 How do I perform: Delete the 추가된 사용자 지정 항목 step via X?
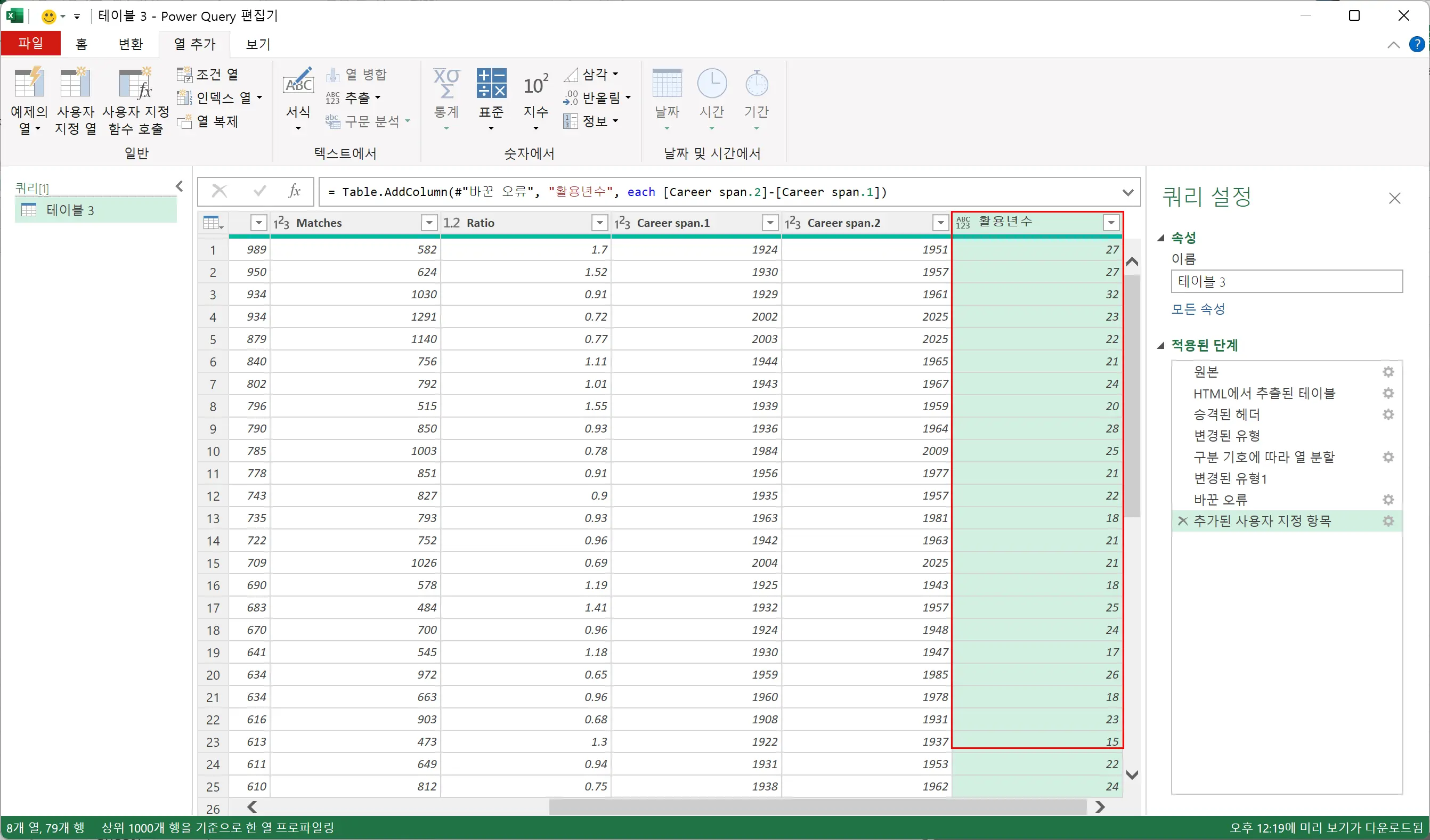click(1183, 521)
